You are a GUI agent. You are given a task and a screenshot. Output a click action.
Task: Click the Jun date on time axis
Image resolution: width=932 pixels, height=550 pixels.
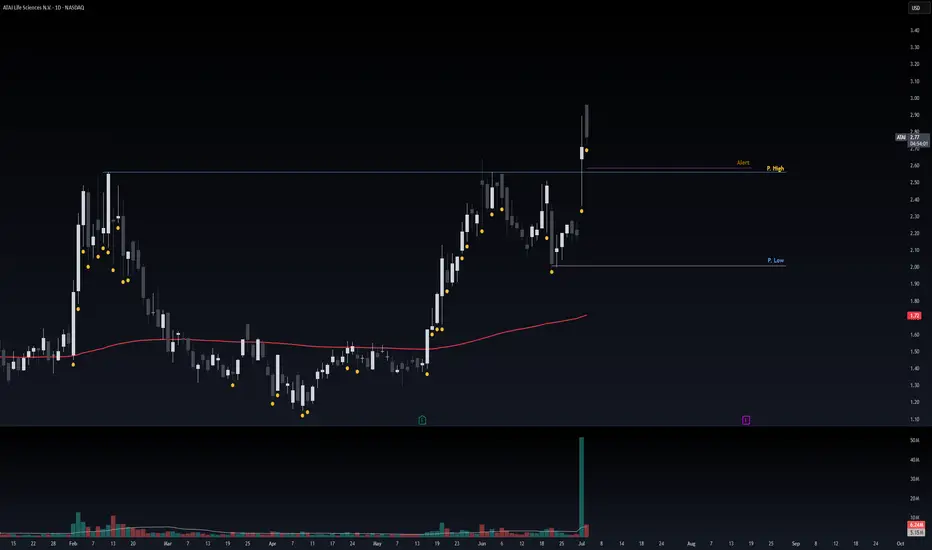pos(481,543)
